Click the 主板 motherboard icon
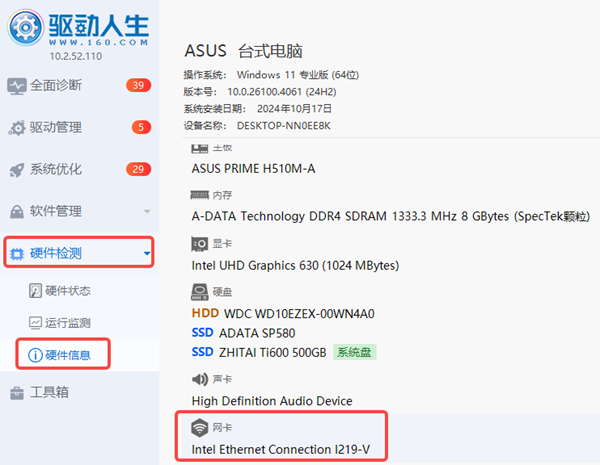 coord(199,148)
